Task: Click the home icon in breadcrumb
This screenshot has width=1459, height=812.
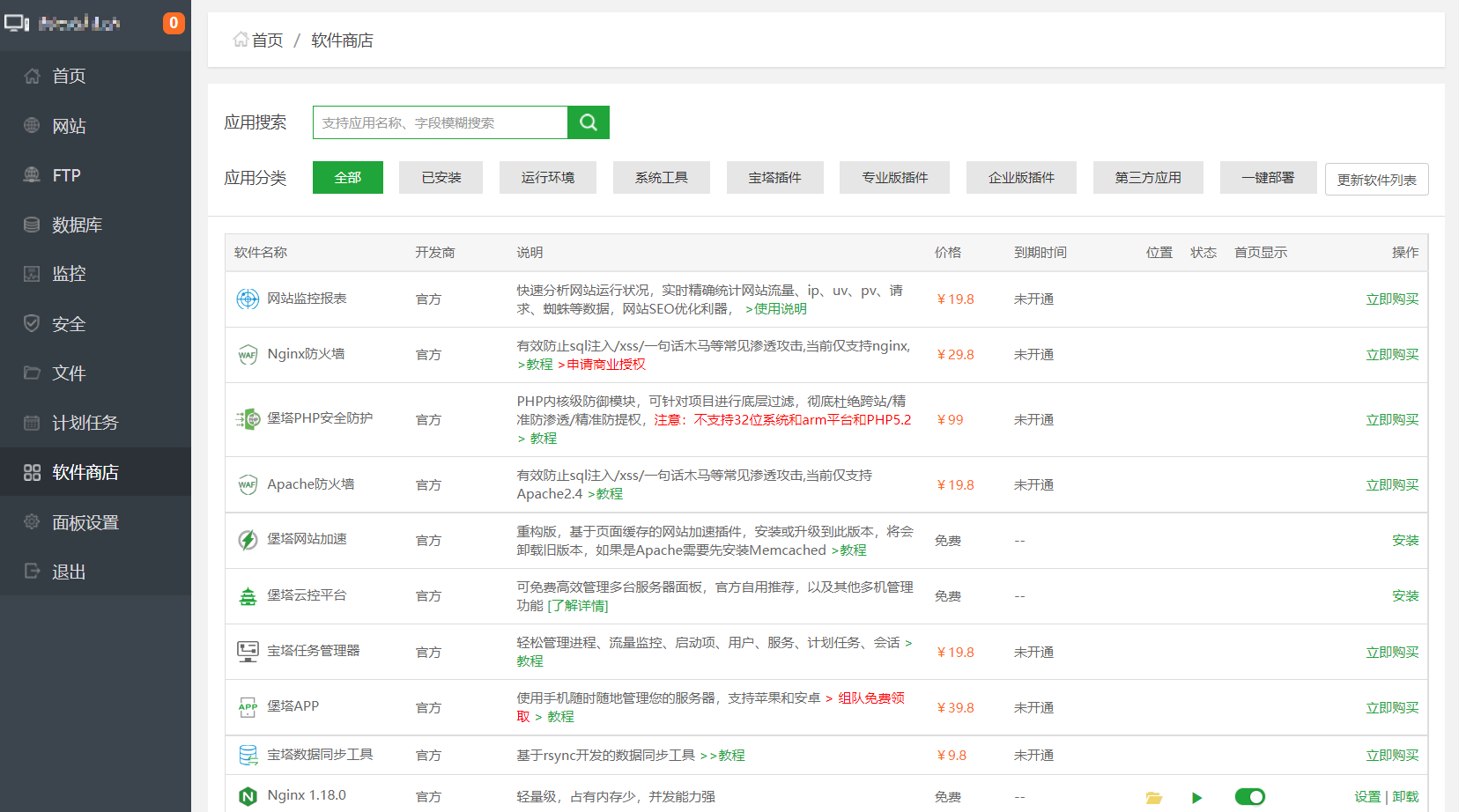Action: click(x=240, y=40)
